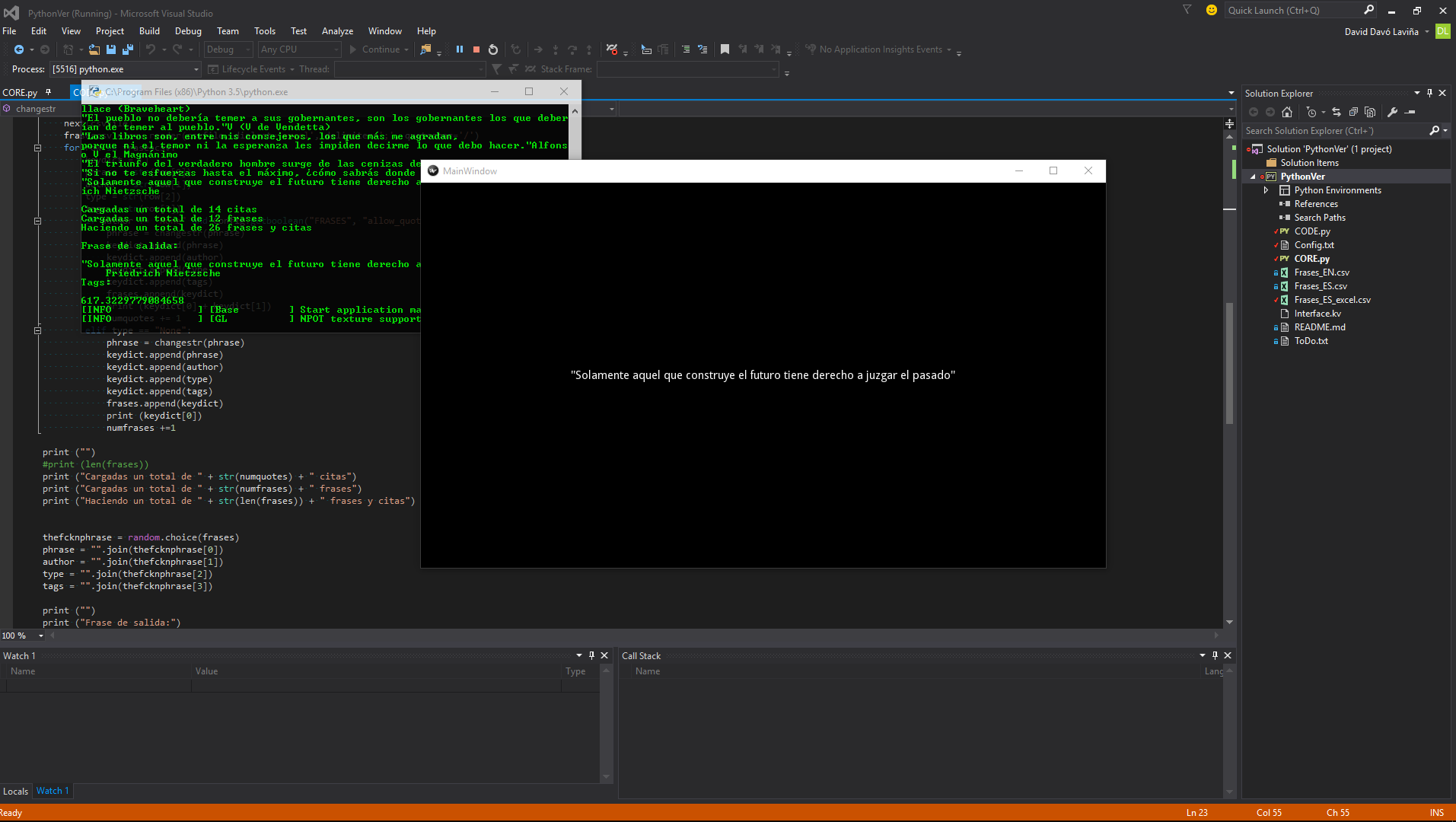Click the editor vertical scrollbar thumb
This screenshot has width=1456, height=822.
click(x=1229, y=363)
